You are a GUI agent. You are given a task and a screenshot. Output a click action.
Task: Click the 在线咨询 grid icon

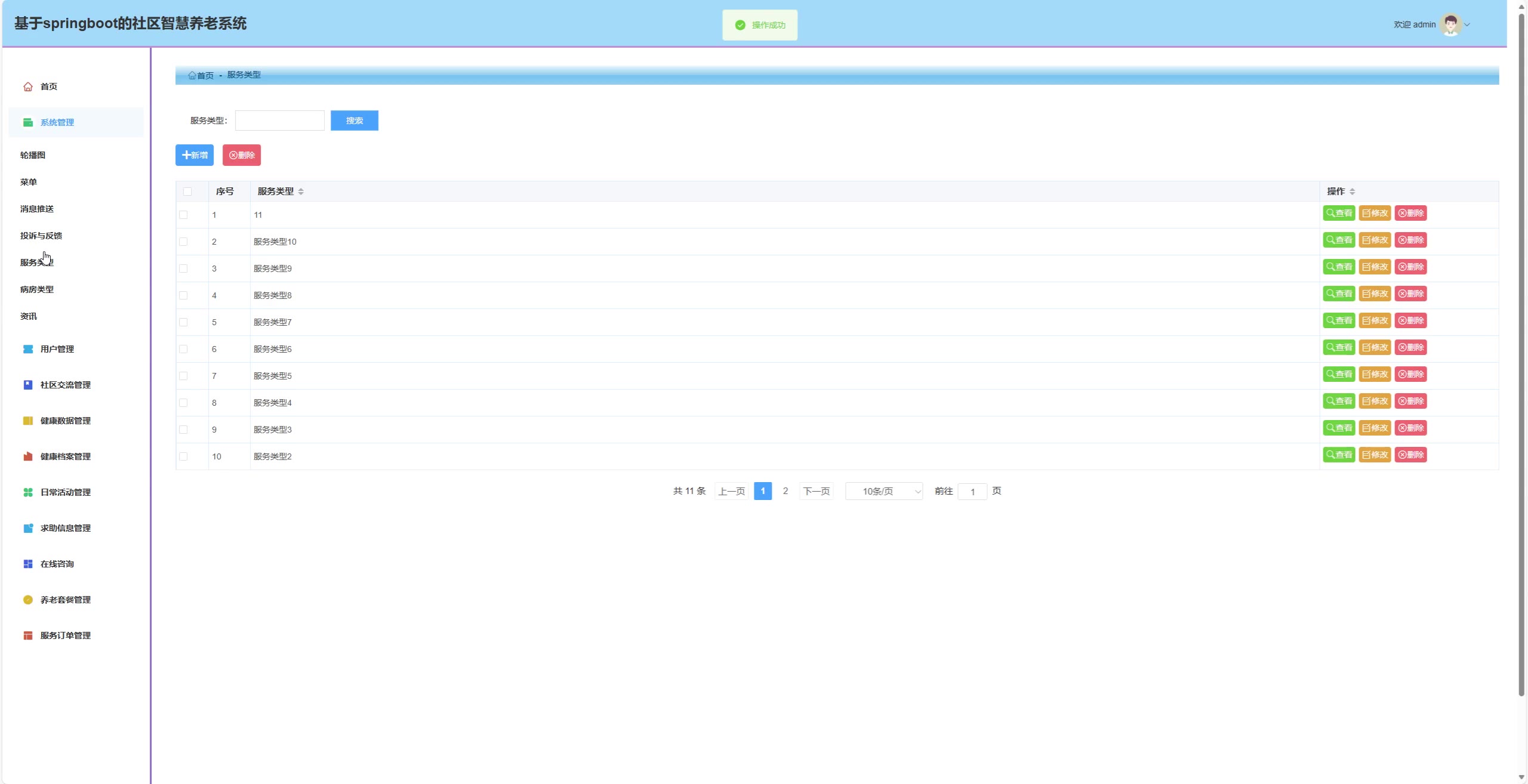coord(27,564)
